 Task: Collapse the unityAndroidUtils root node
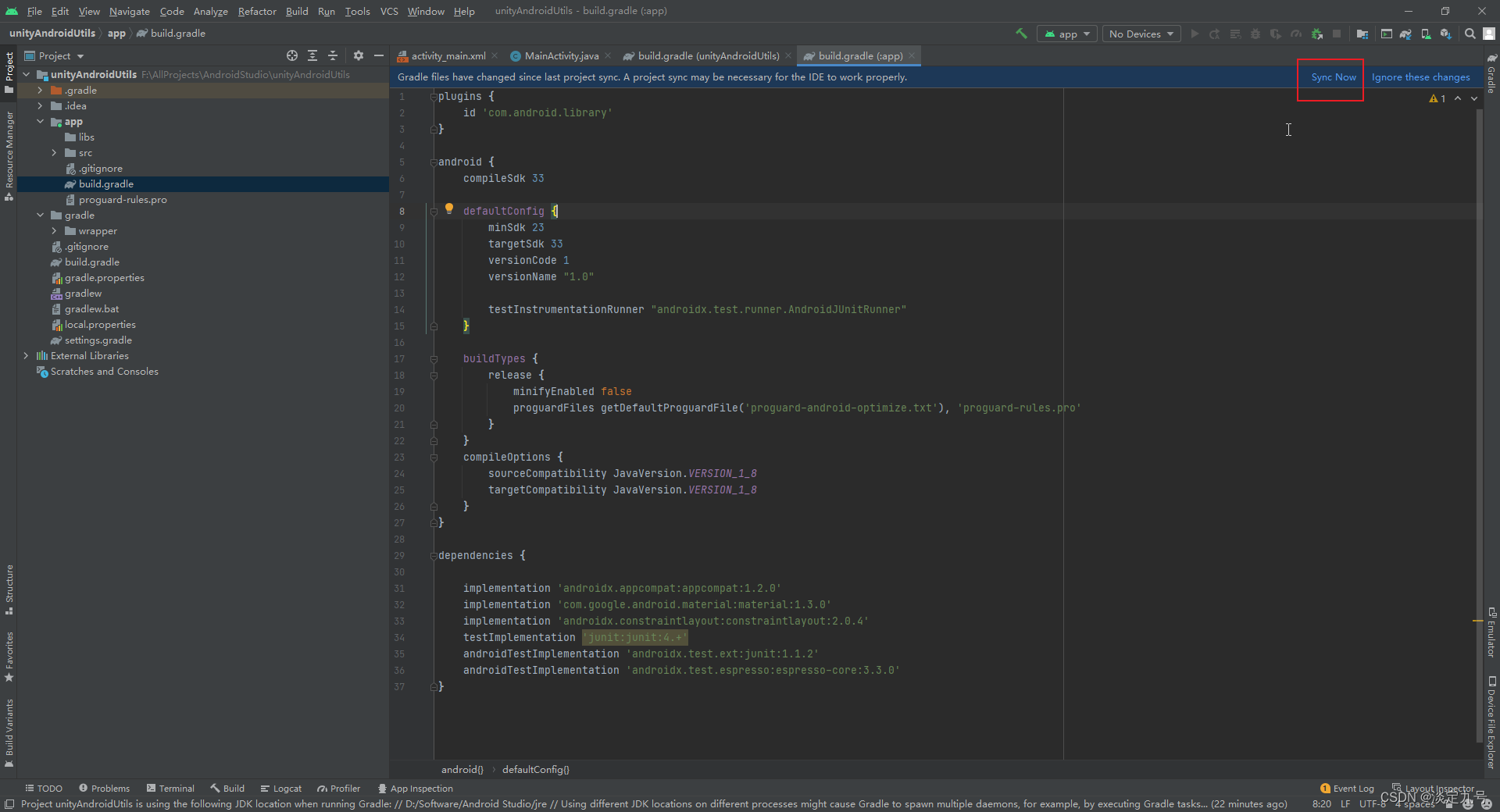point(27,75)
